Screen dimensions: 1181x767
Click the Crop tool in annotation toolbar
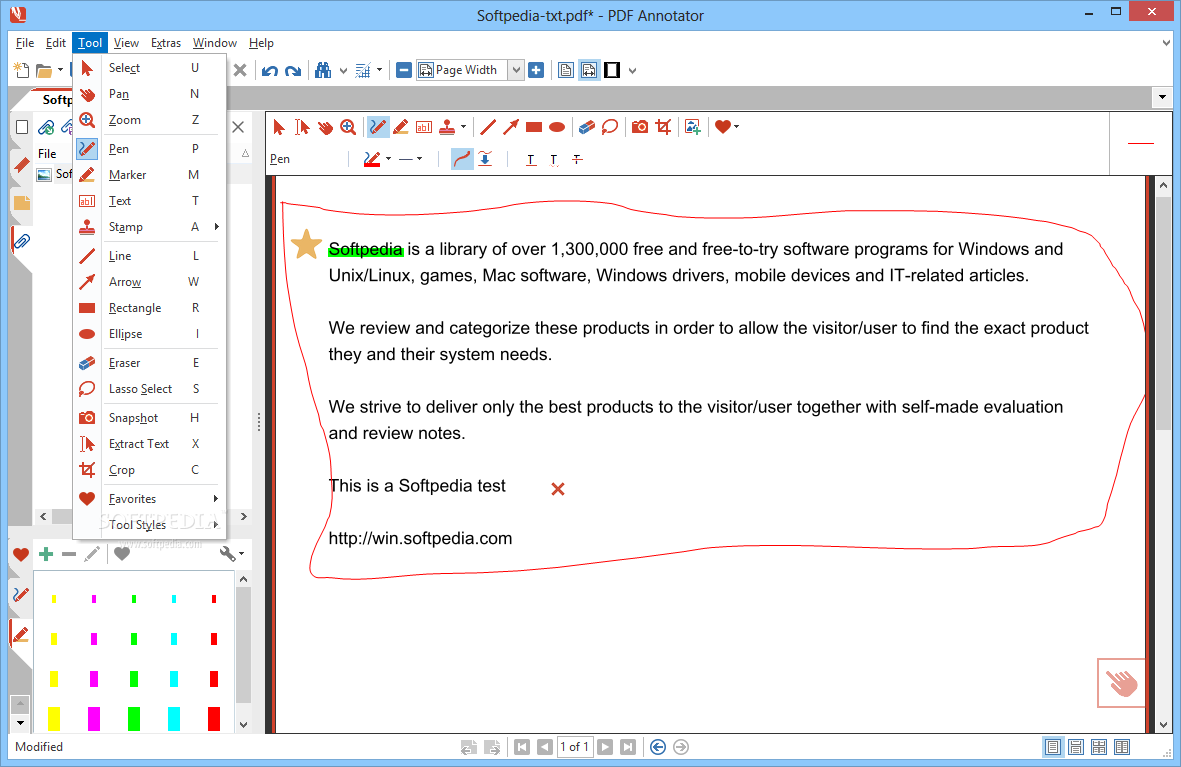tap(663, 127)
